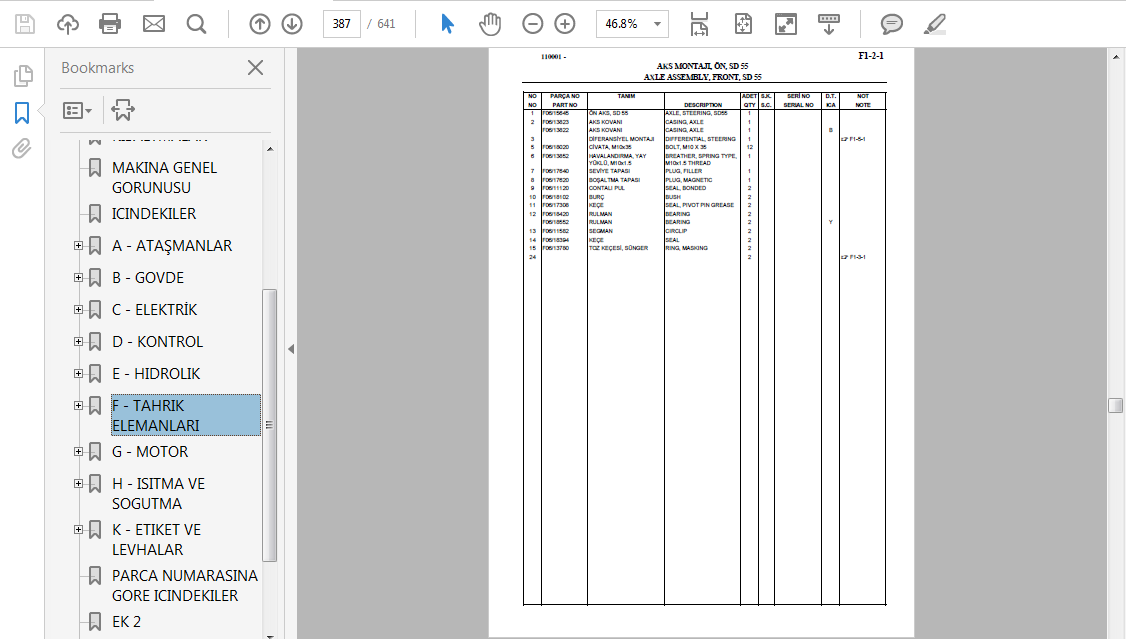Toggle the Bookmarks sidebar panel

click(22, 113)
